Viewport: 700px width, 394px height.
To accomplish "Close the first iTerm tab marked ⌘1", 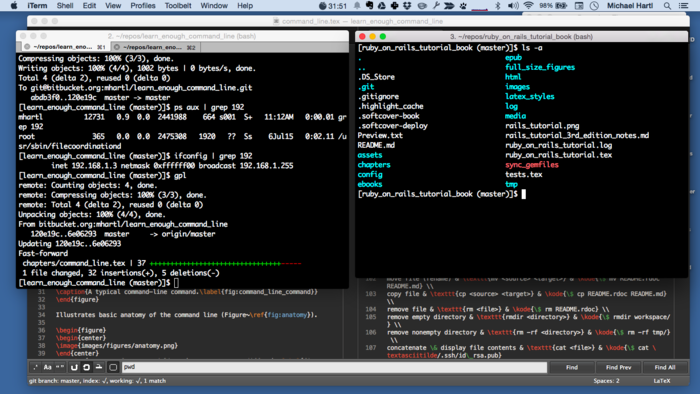I will pyautogui.click(x=27, y=47).
